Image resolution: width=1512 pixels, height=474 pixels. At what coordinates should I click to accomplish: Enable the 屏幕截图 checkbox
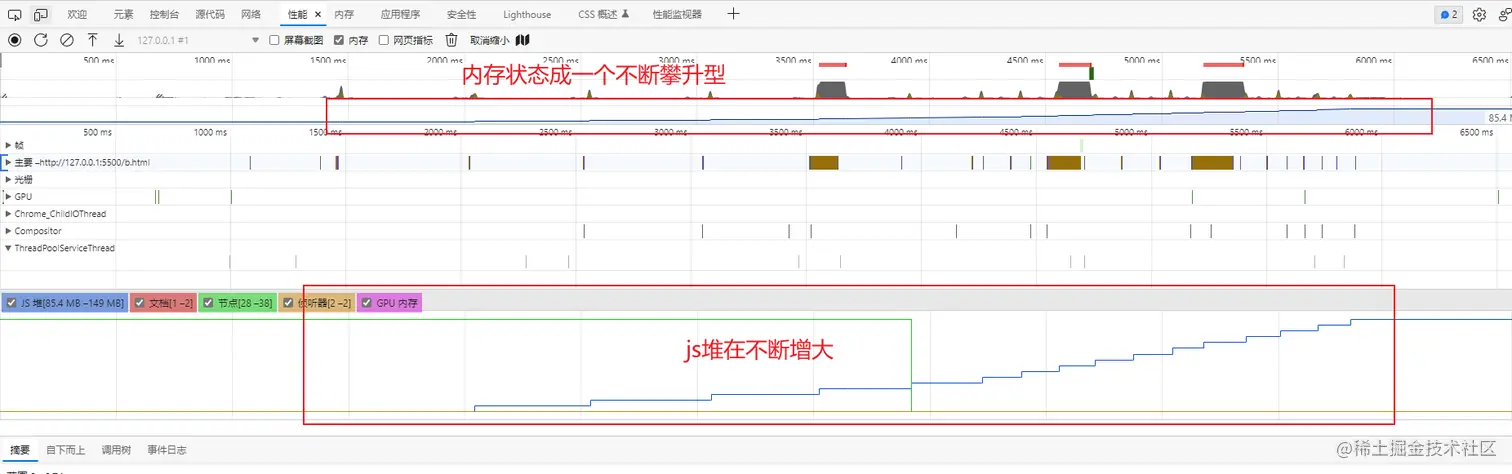(x=275, y=40)
